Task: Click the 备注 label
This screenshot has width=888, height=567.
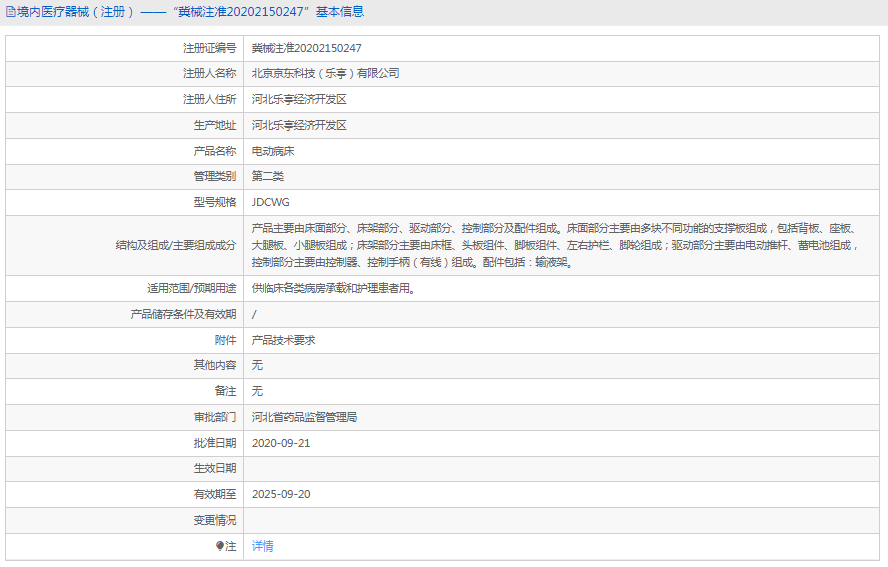Action: click(x=225, y=391)
